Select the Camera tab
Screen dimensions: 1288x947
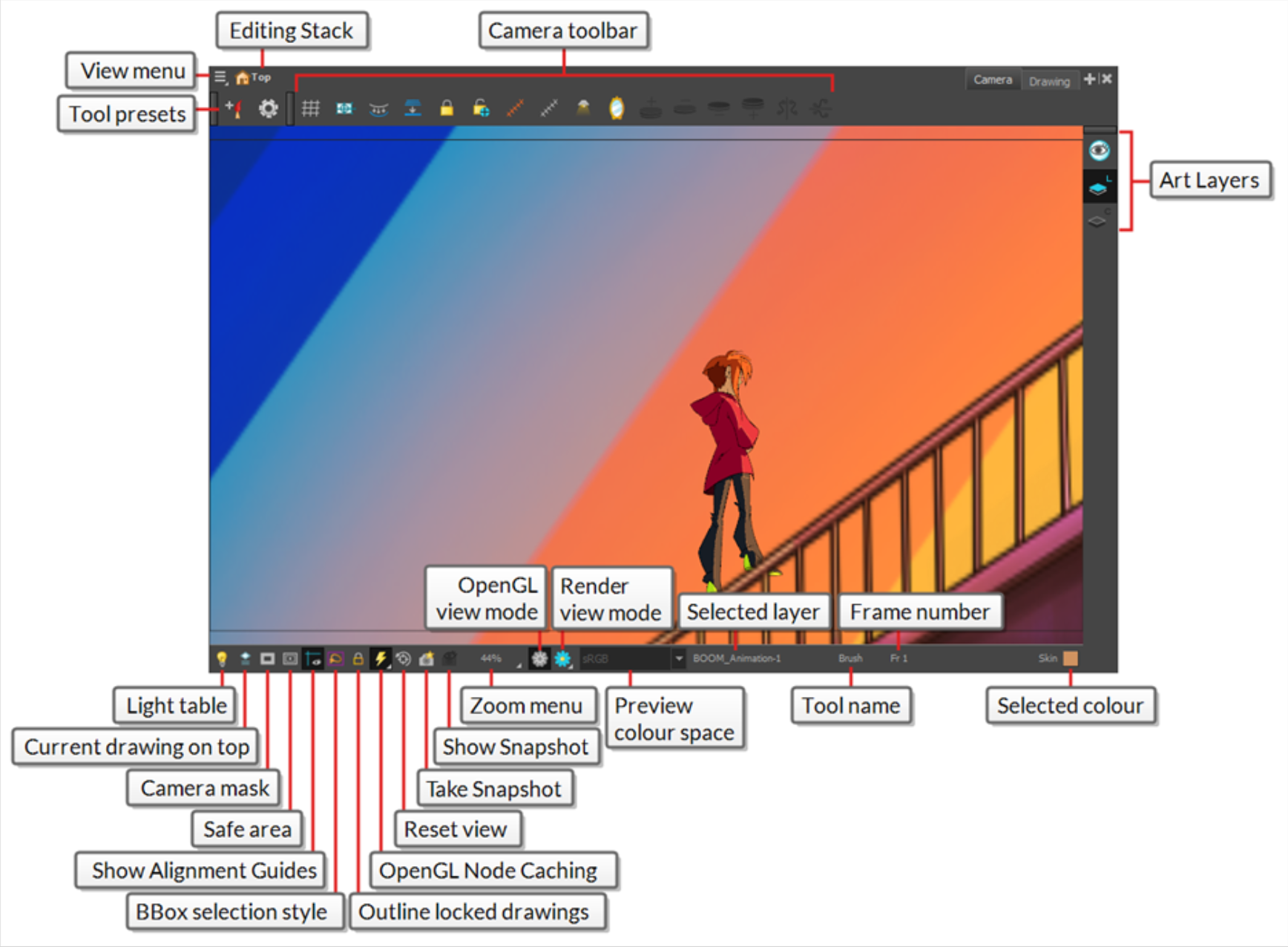(993, 79)
